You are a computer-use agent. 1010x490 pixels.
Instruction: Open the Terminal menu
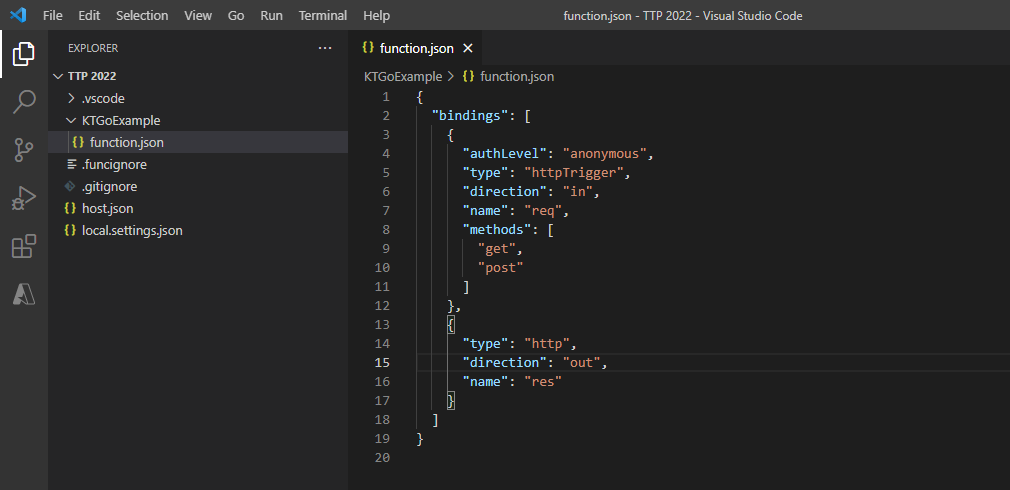(x=323, y=15)
